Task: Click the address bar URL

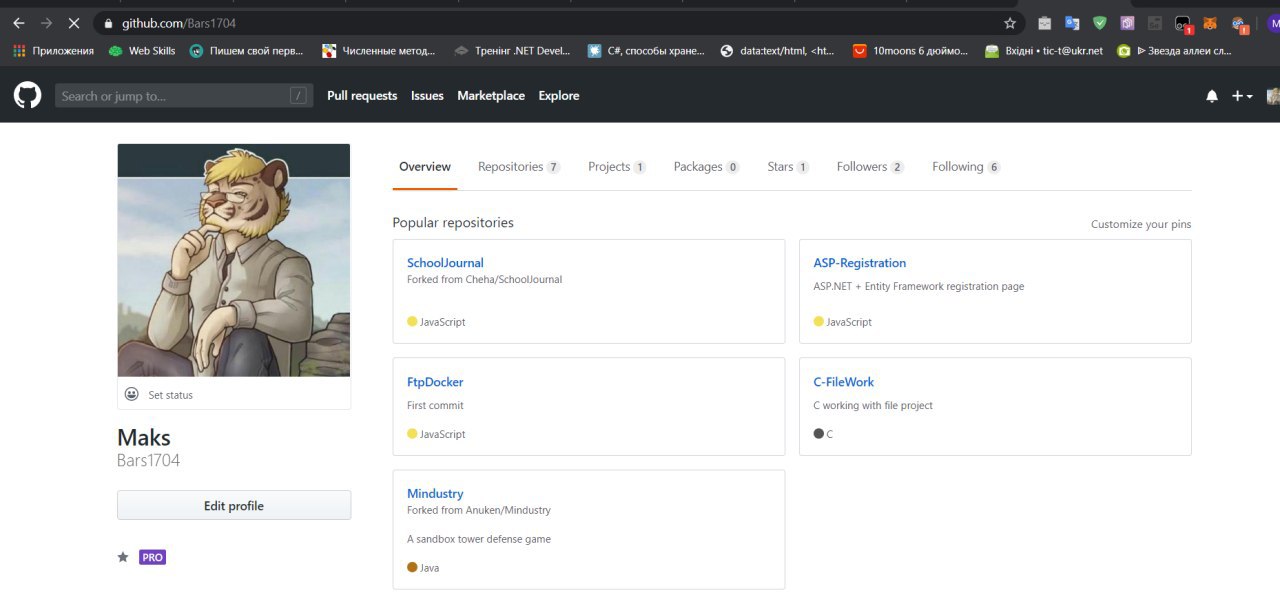Action: (x=179, y=22)
